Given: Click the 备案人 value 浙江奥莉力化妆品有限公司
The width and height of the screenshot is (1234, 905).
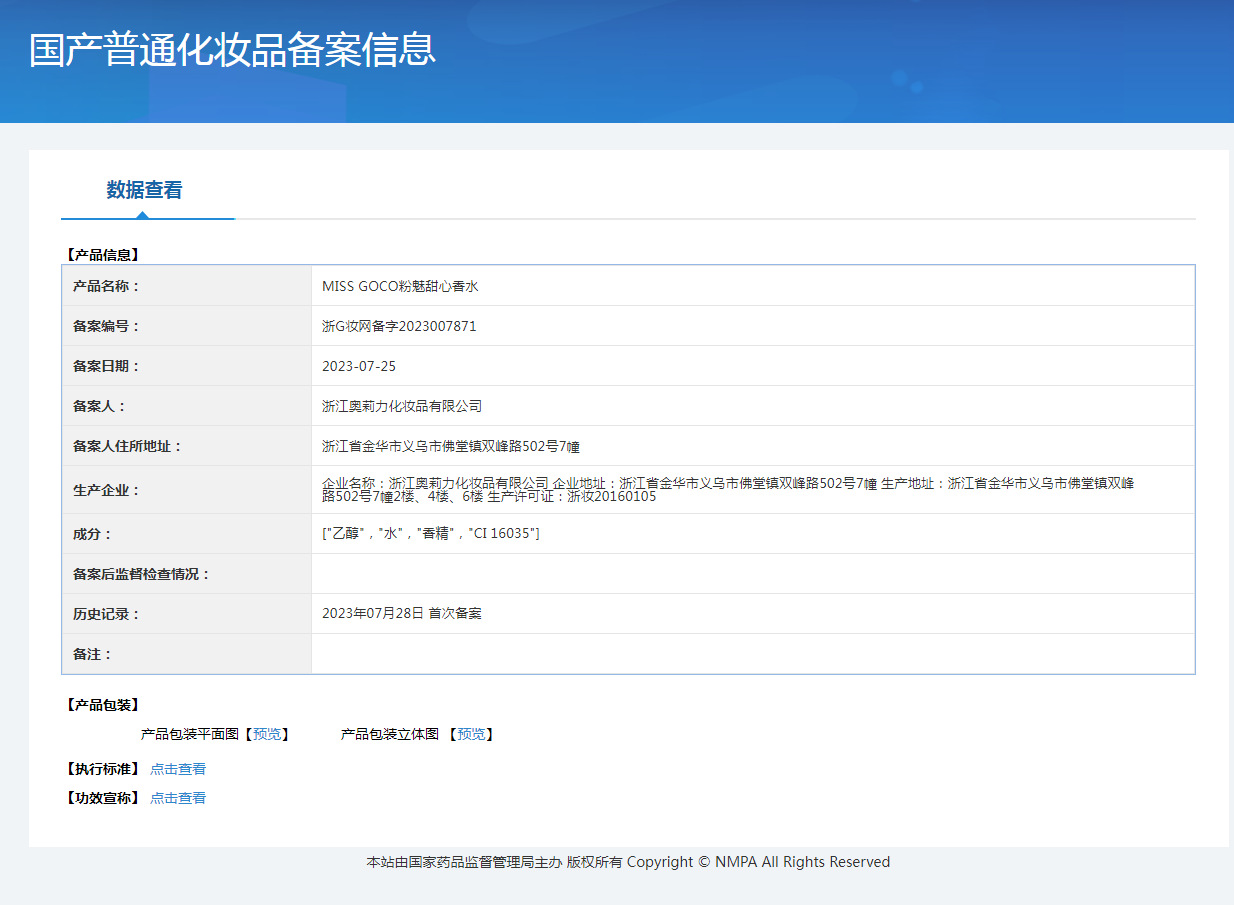Looking at the screenshot, I should click(x=402, y=406).
